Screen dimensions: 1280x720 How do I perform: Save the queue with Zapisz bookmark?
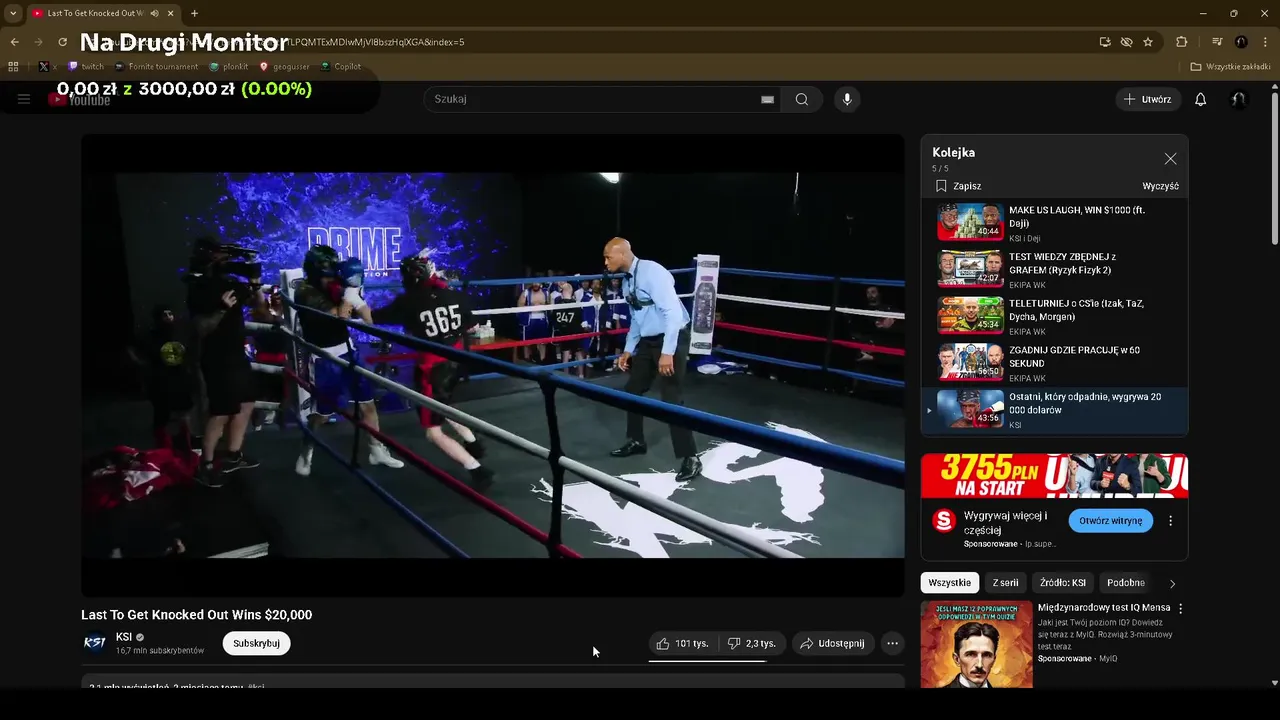pos(958,186)
